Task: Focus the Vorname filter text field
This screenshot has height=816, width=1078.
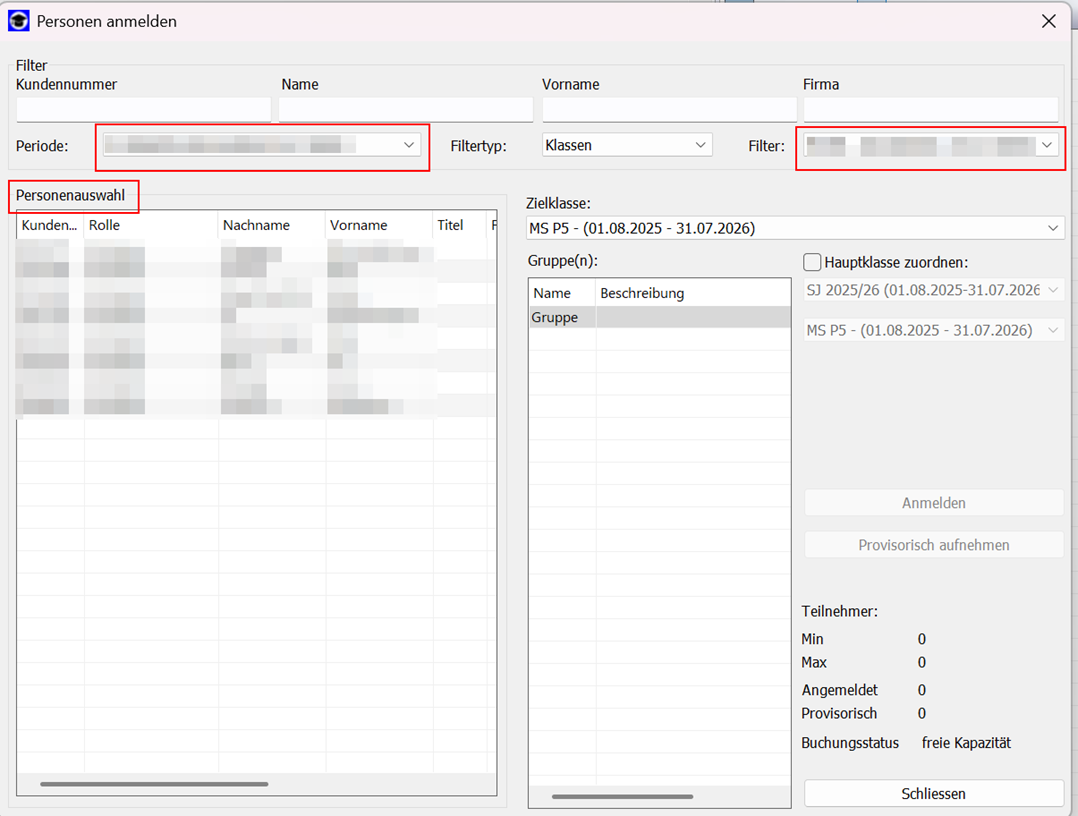Action: point(668,109)
